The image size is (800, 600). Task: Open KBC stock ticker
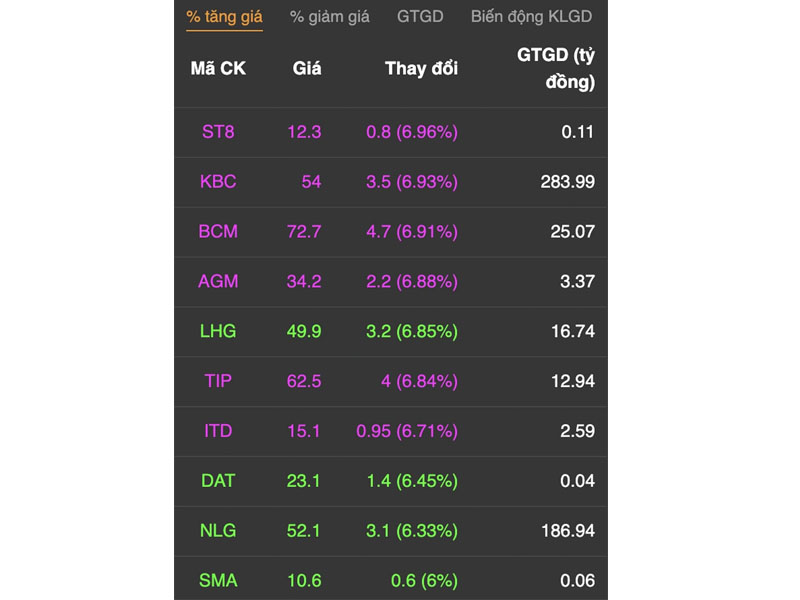click(218, 182)
